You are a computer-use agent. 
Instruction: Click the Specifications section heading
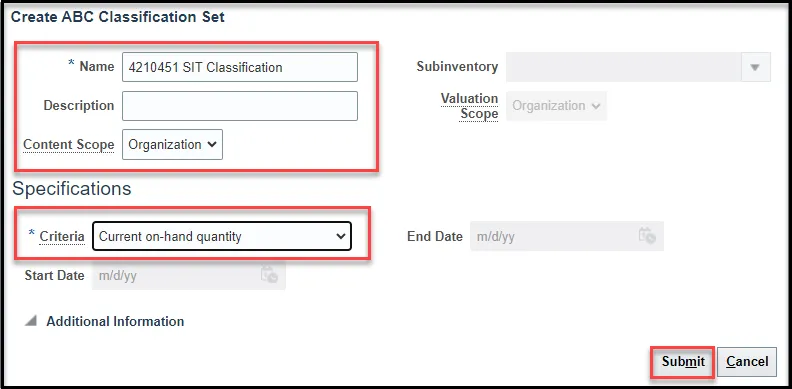pyautogui.click(x=72, y=188)
